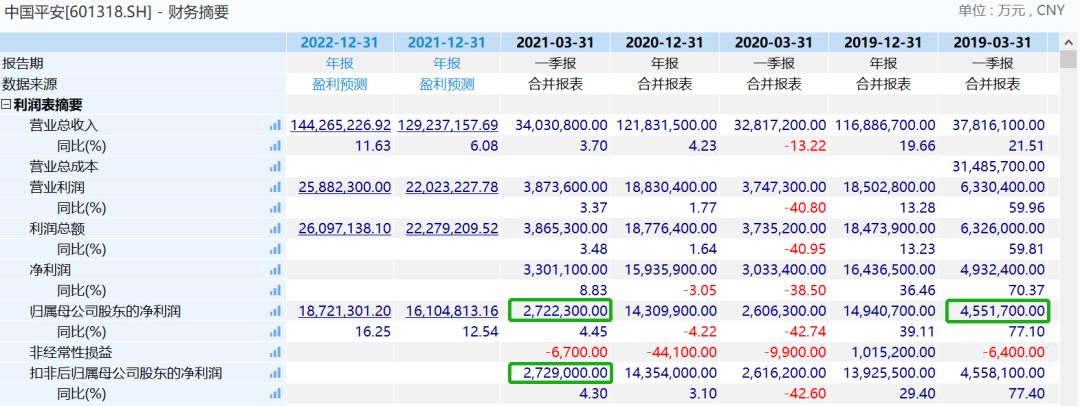Open chart icon for 同比 under 营业总收入

click(276, 146)
